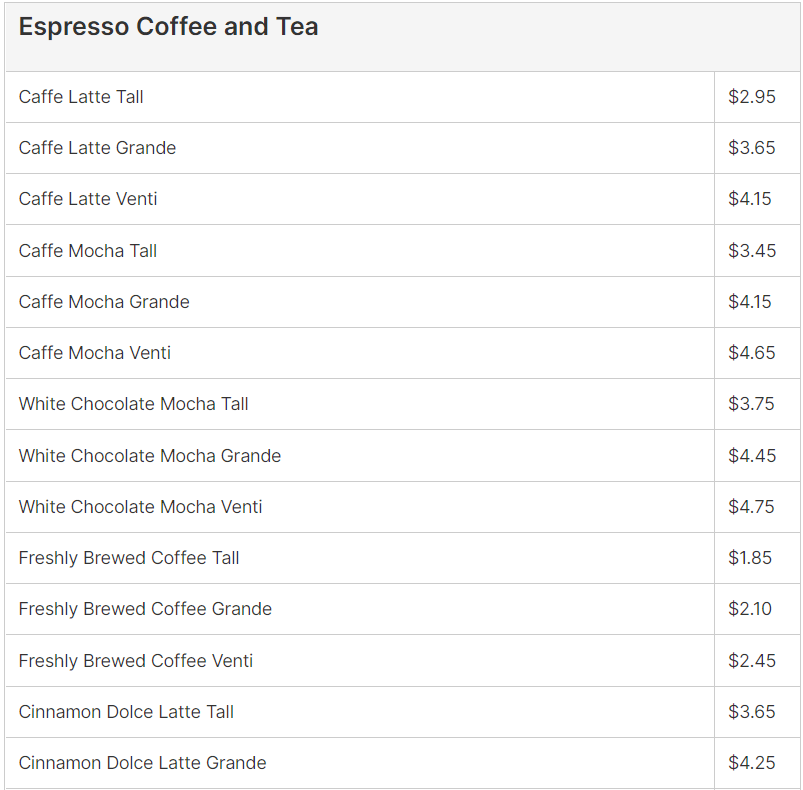Image resolution: width=803 pixels, height=790 pixels.
Task: Choose Cinnamon Dolce Latte Tall
Action: (x=127, y=712)
